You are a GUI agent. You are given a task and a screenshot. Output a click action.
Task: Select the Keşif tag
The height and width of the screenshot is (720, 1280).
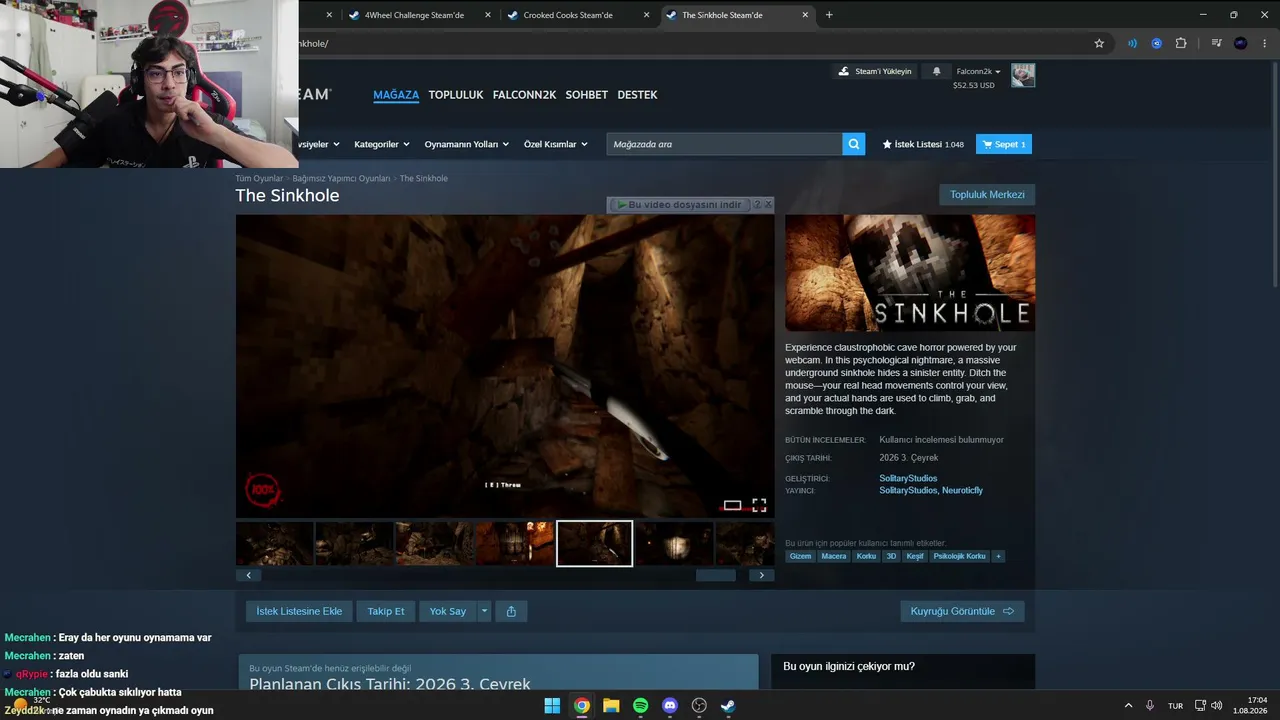(914, 556)
